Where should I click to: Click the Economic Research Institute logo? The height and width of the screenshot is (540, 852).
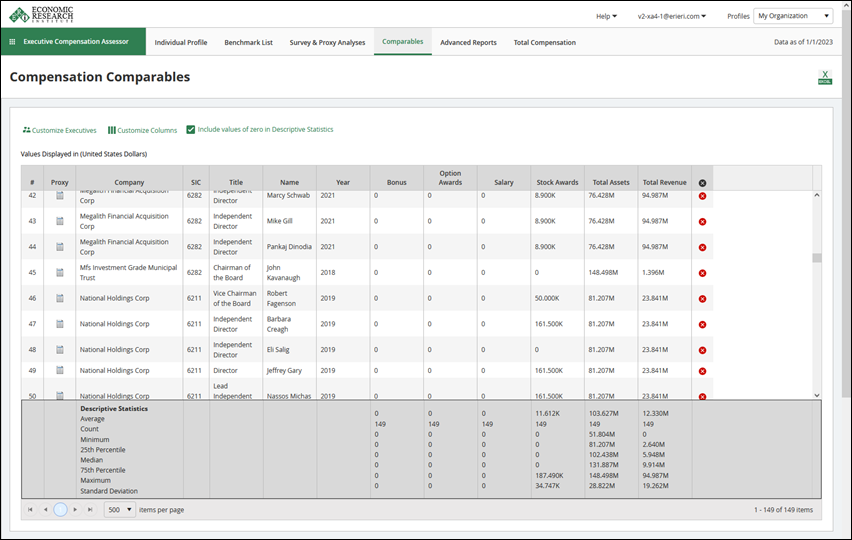41,15
